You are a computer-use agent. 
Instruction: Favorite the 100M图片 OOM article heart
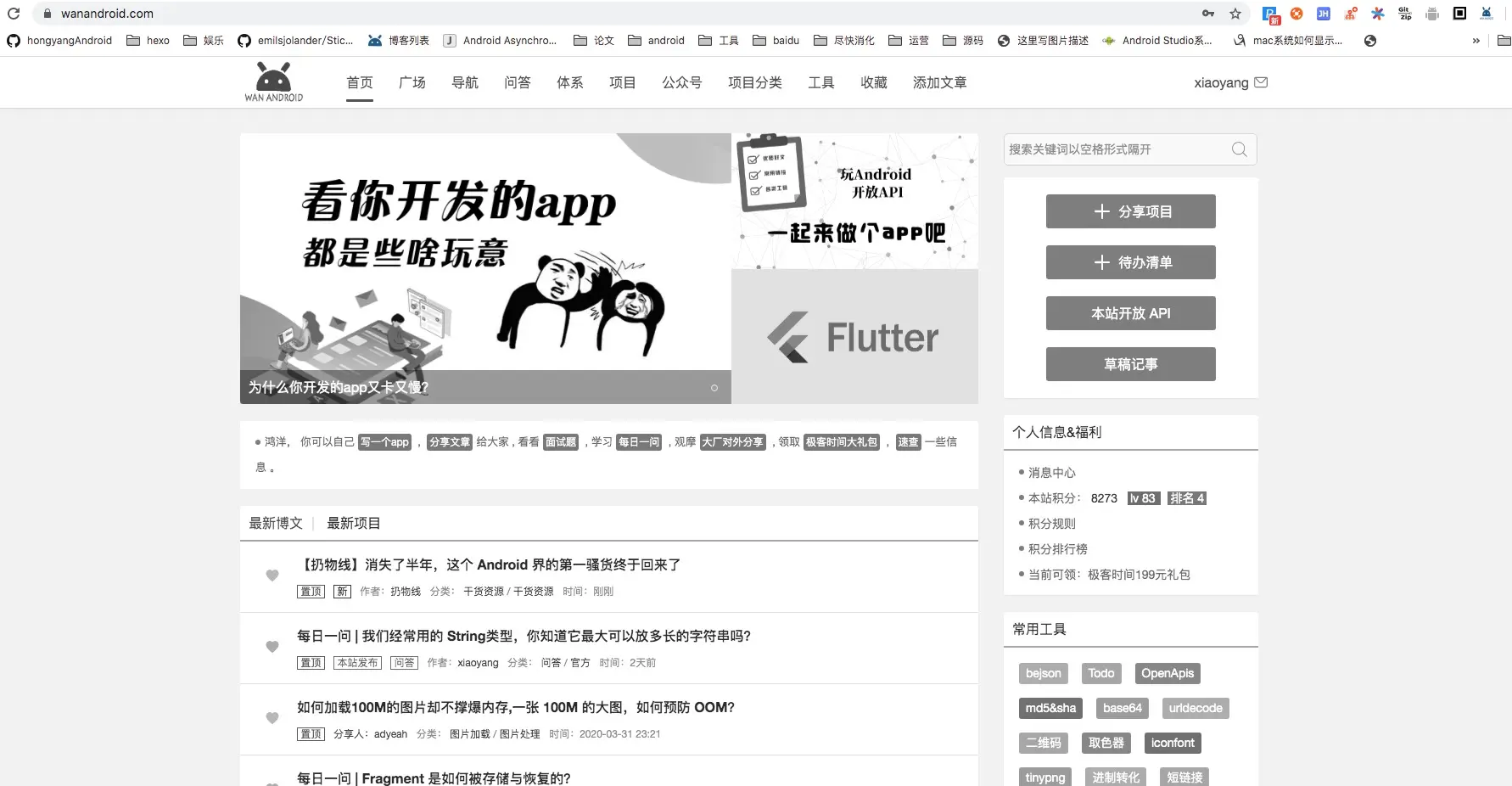pyautogui.click(x=272, y=718)
